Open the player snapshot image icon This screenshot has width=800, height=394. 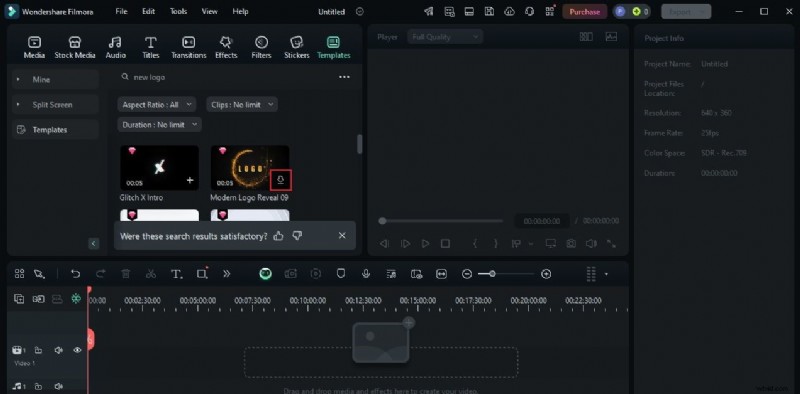pyautogui.click(x=611, y=37)
